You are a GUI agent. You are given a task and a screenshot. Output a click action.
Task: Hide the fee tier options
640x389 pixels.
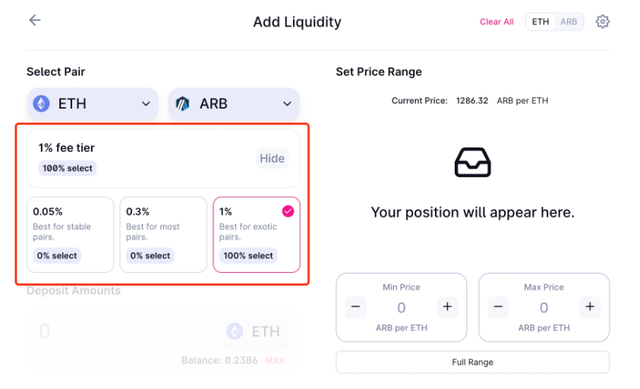(x=272, y=158)
